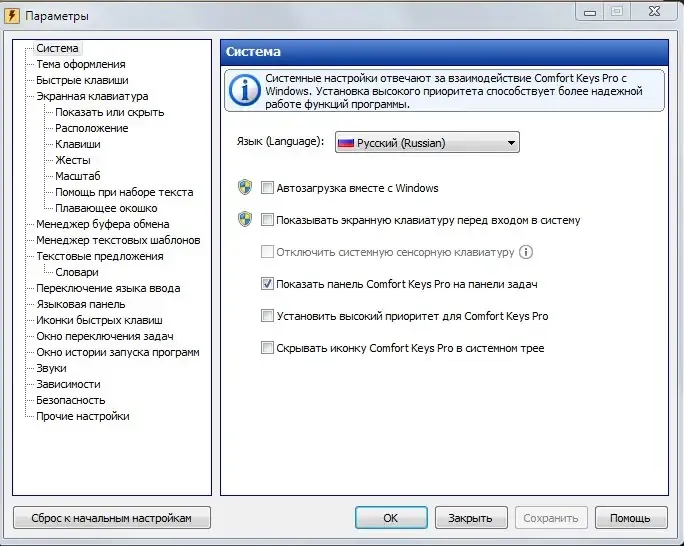
Task: Click the Russian flag icon in language box
Action: coord(345,143)
